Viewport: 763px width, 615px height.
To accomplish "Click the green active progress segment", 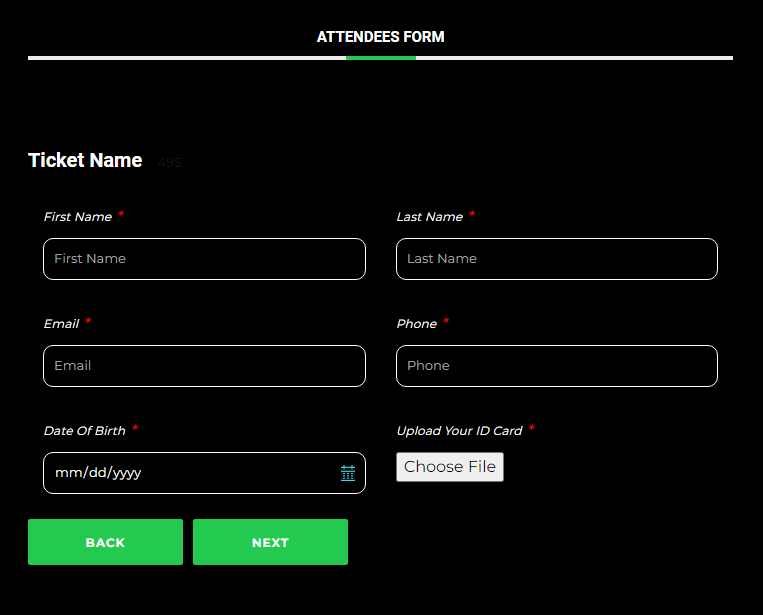I will point(381,58).
